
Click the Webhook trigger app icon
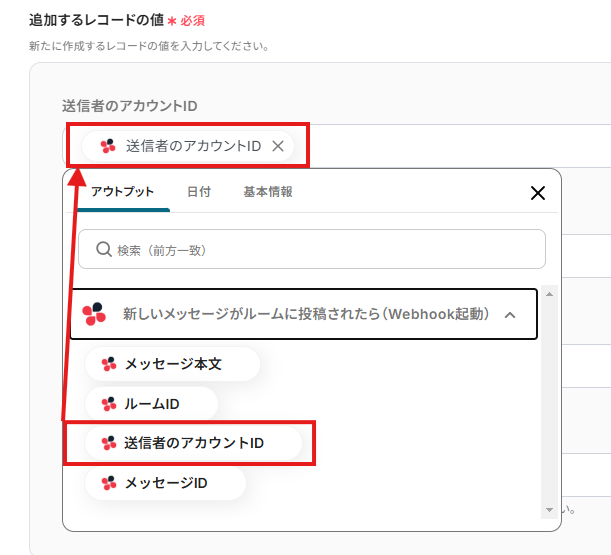click(94, 314)
